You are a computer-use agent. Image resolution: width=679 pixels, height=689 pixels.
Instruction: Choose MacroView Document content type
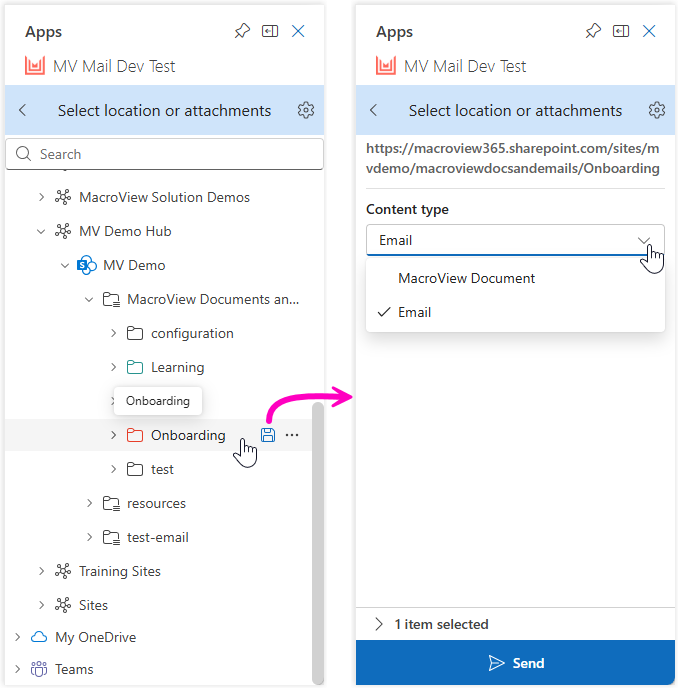tap(515, 278)
